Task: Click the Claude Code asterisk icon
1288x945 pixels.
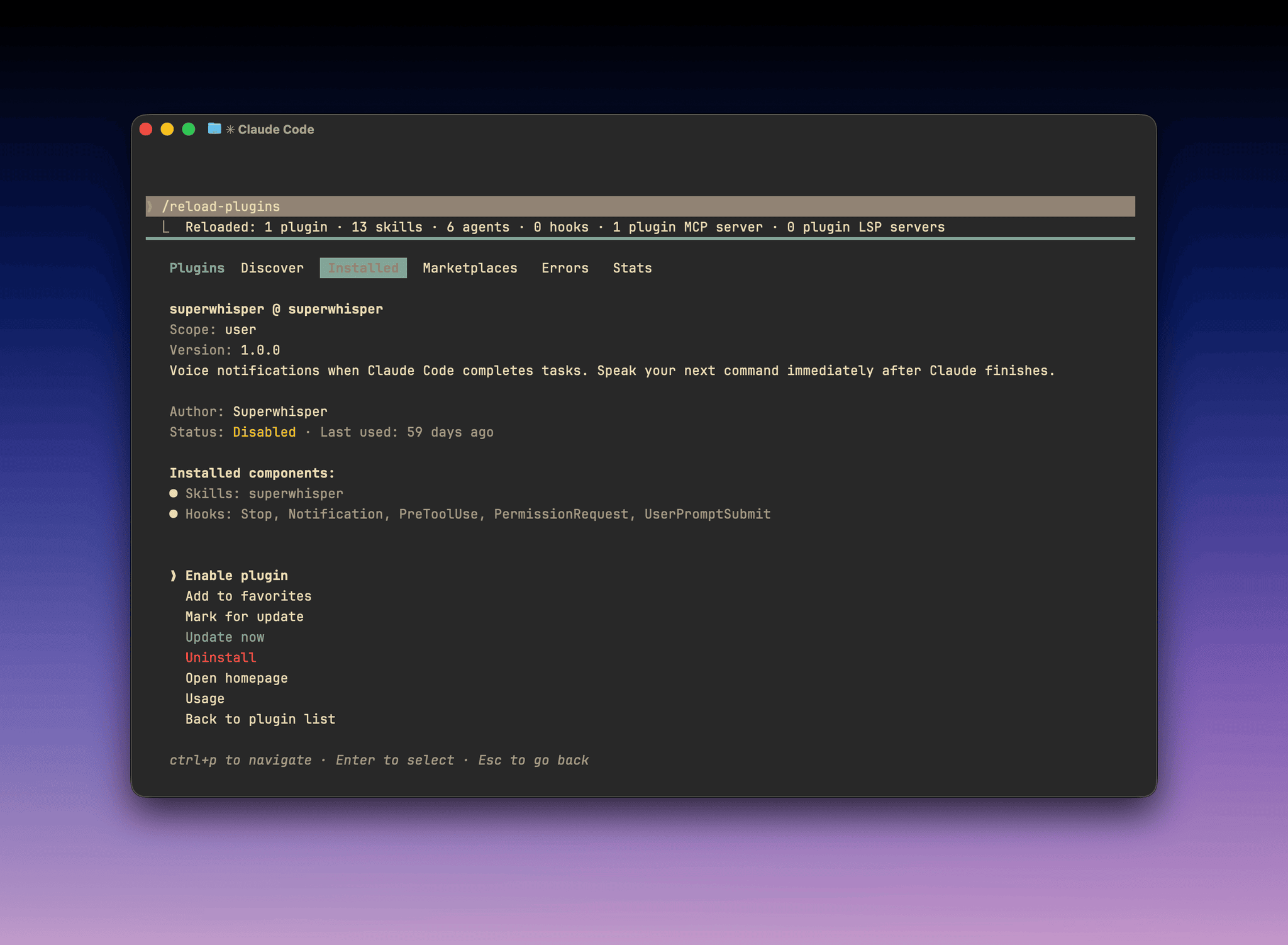Action: (230, 130)
